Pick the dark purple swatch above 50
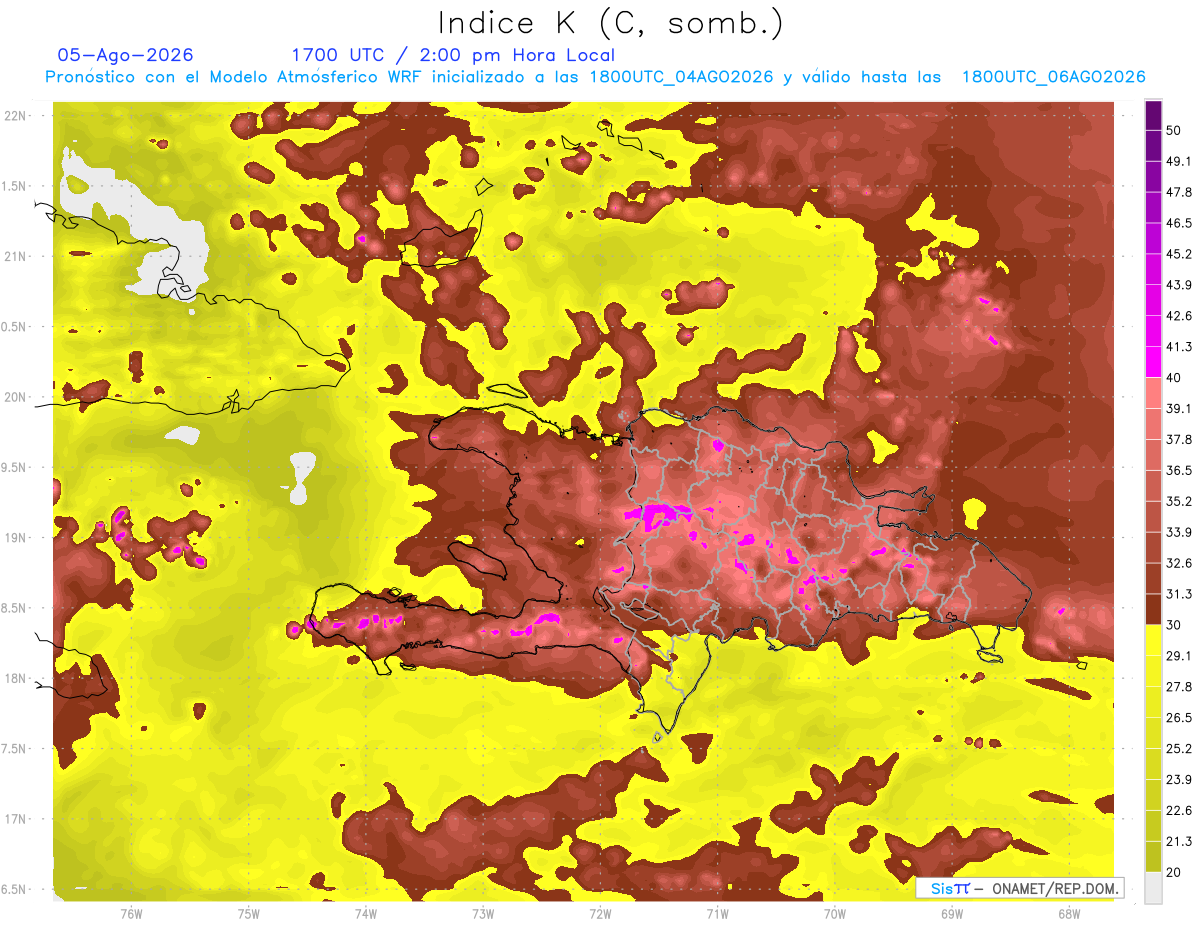1200x927 pixels. click(1153, 115)
